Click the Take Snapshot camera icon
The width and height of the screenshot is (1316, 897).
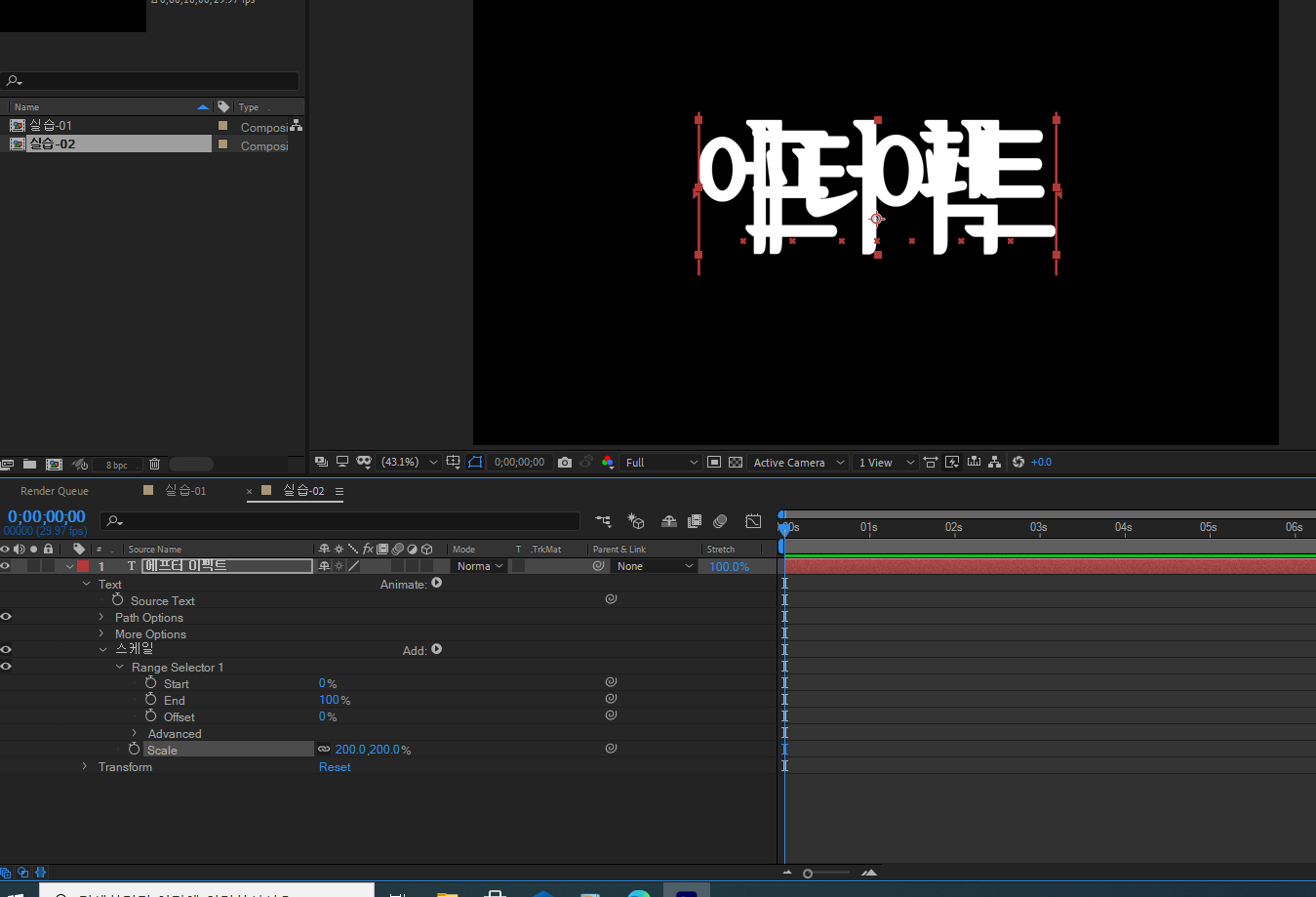click(x=565, y=462)
